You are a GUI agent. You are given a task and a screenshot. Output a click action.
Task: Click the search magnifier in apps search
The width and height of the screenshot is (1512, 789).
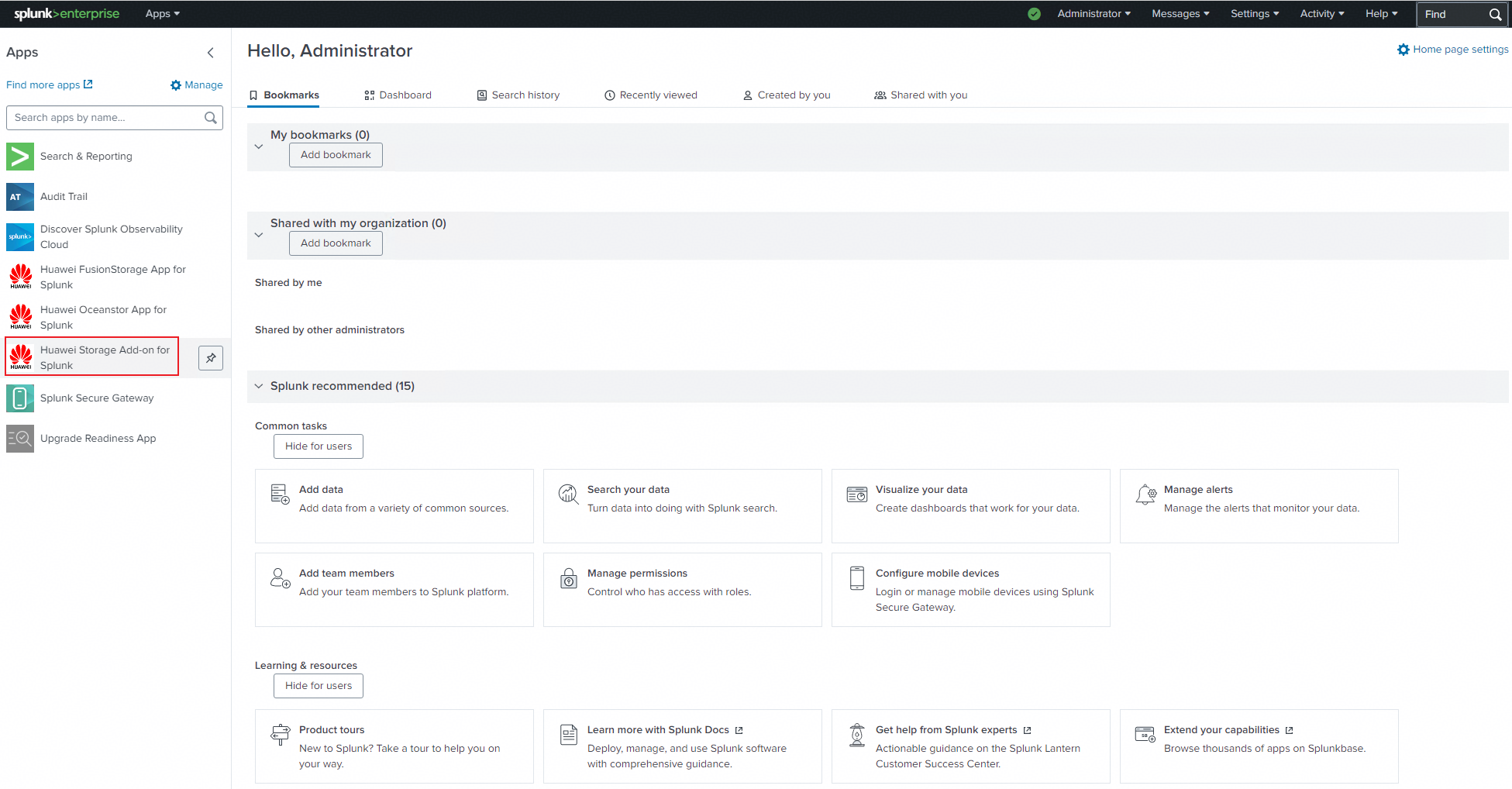[210, 118]
